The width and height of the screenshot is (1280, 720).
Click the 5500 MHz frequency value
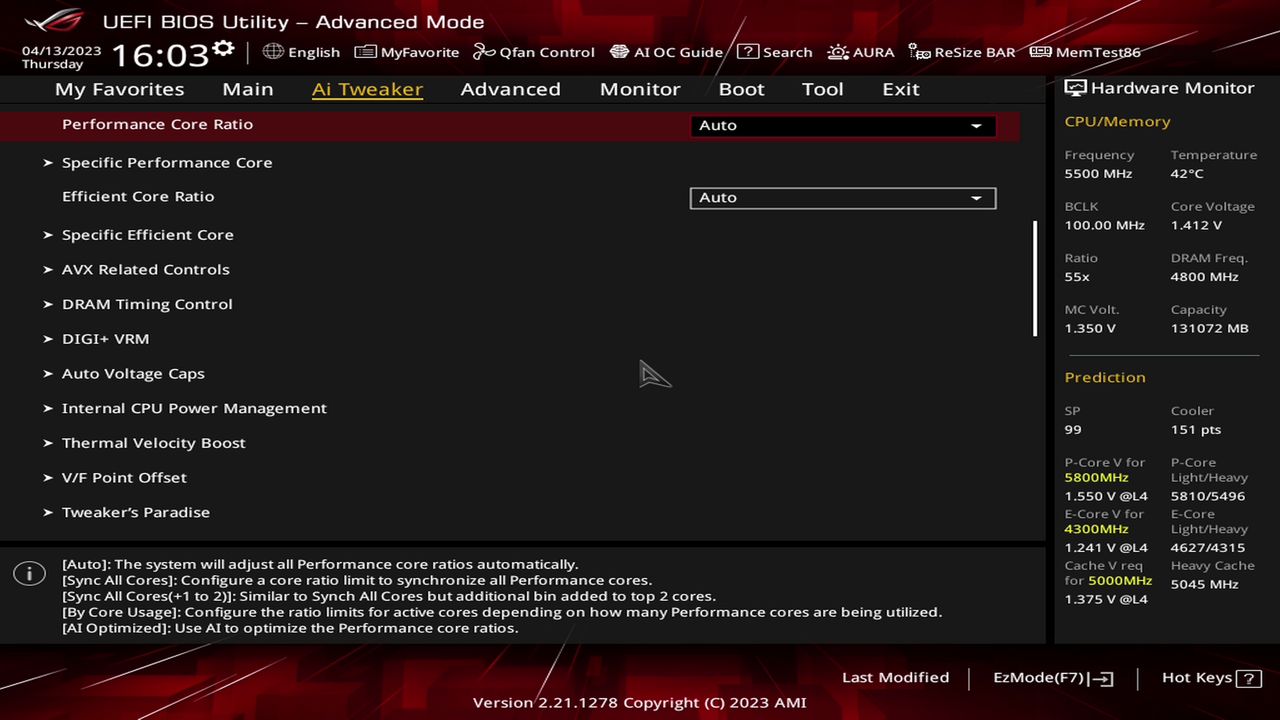coord(1098,174)
